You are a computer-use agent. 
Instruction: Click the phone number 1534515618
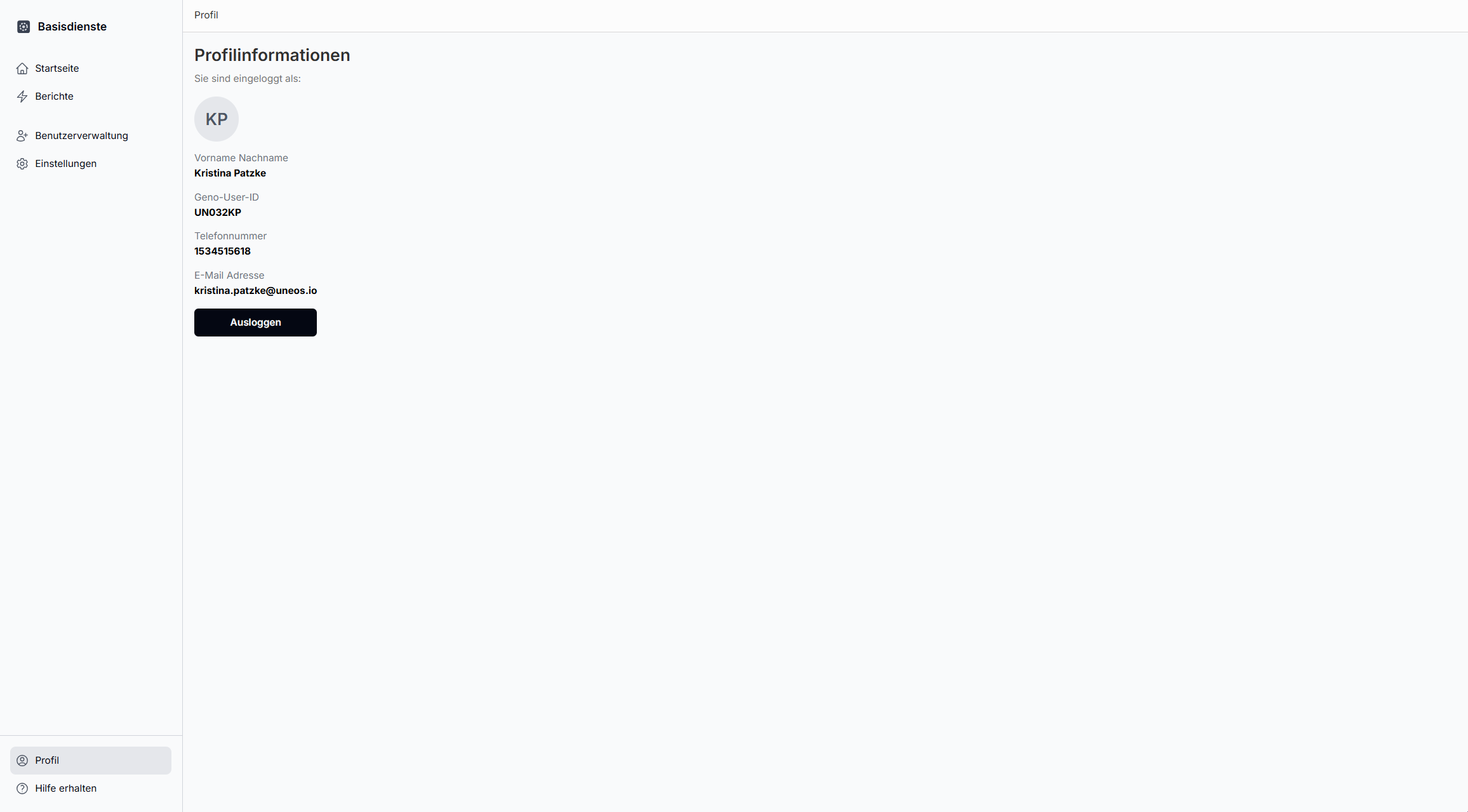click(222, 251)
